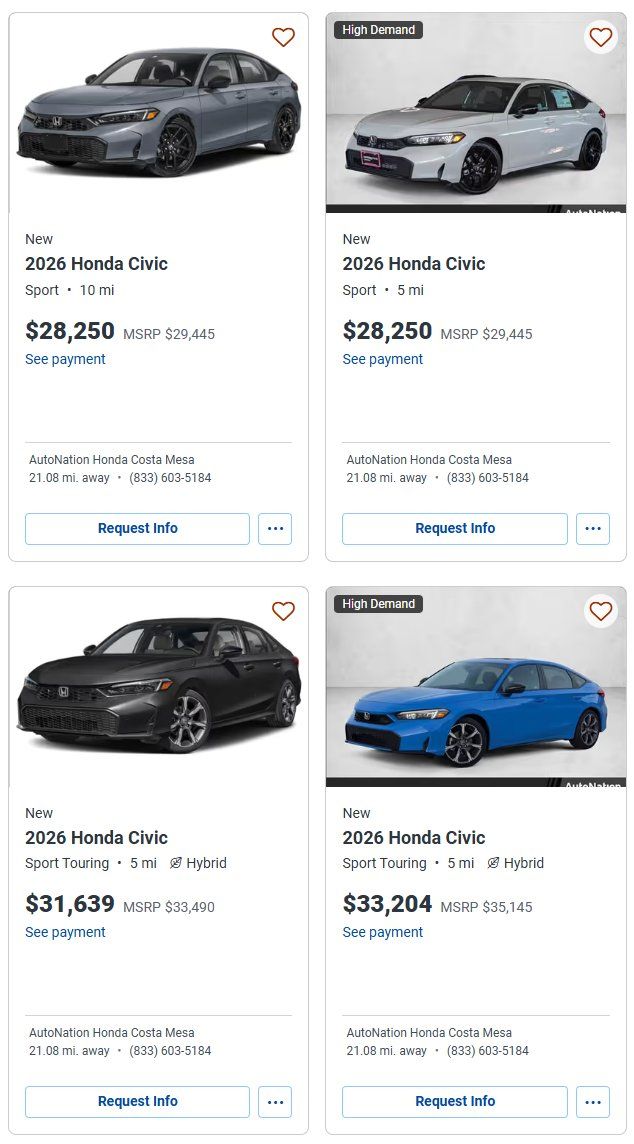See payment for the 10 mi Civic Sport
634x1144 pixels.
(65, 359)
